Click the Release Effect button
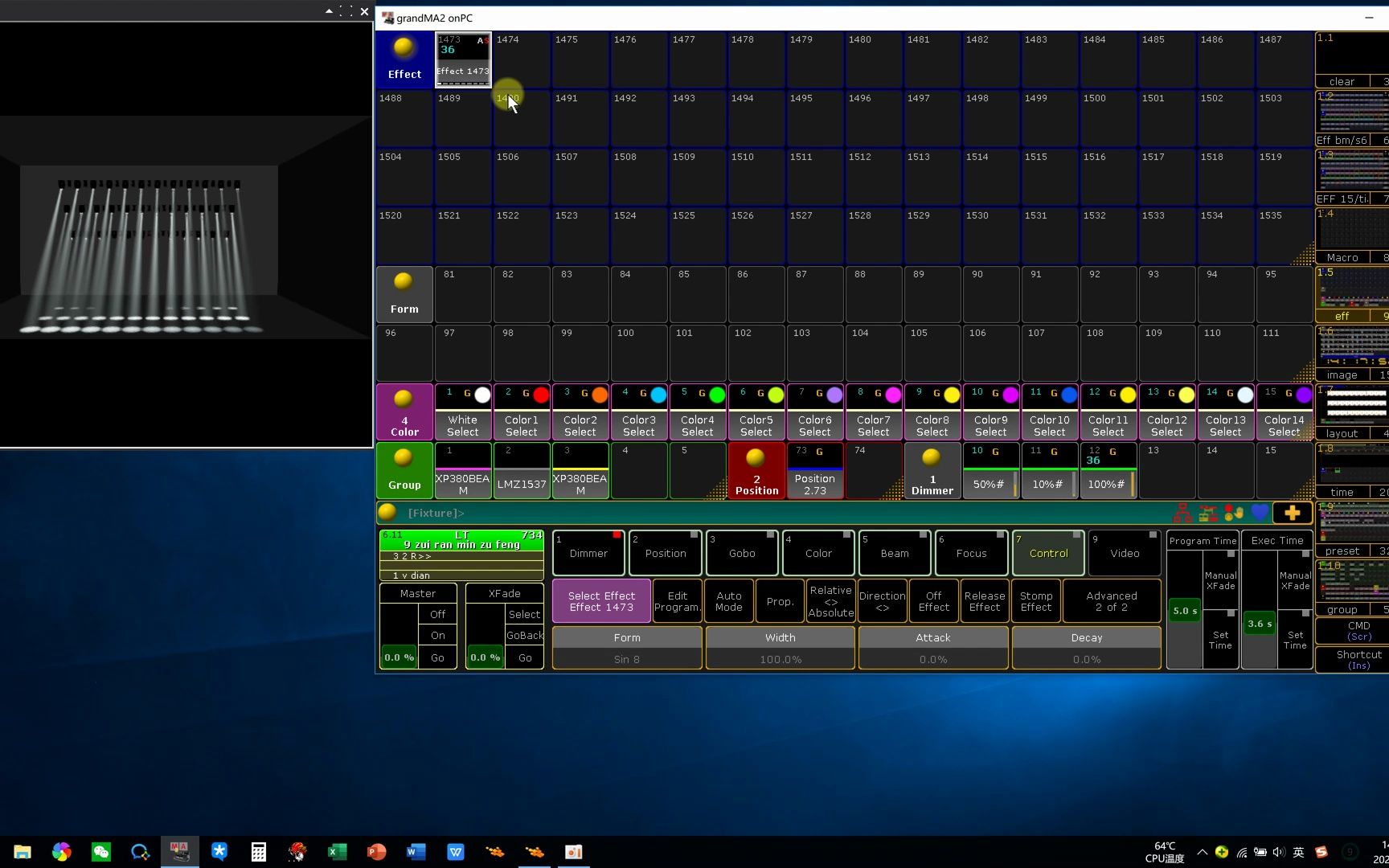This screenshot has width=1389, height=868. coord(985,601)
